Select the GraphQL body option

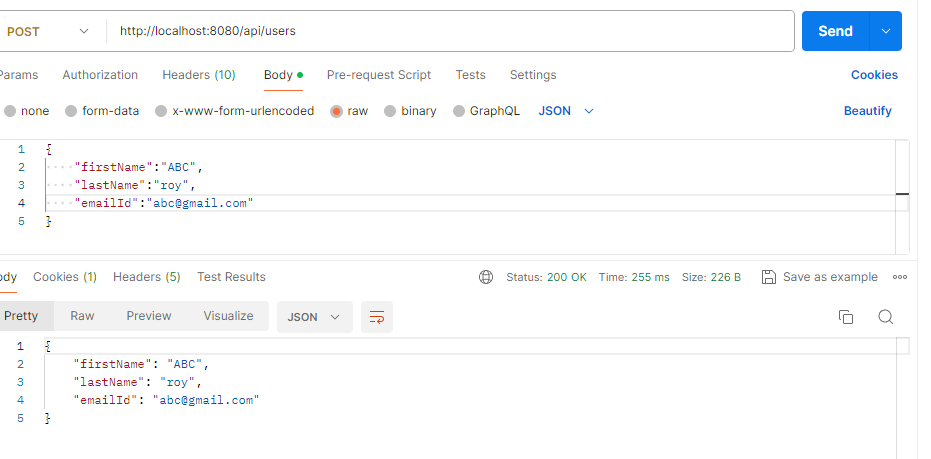point(459,111)
